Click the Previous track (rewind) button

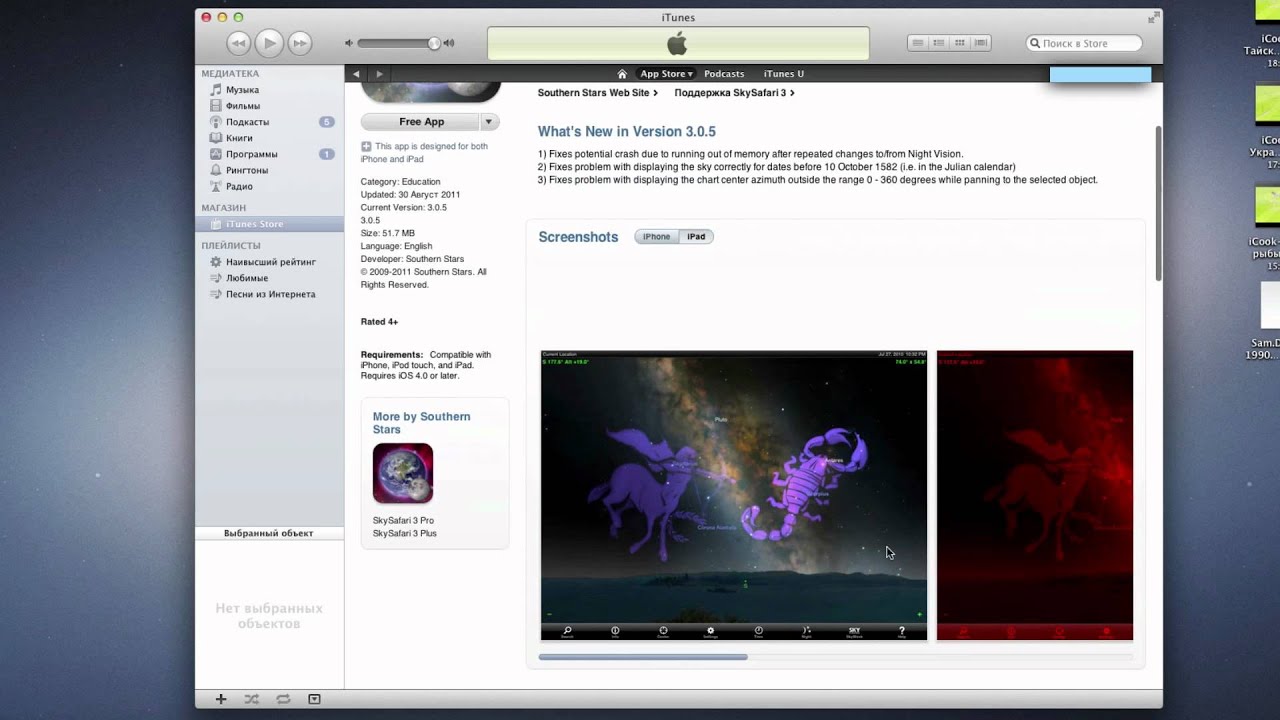point(238,43)
